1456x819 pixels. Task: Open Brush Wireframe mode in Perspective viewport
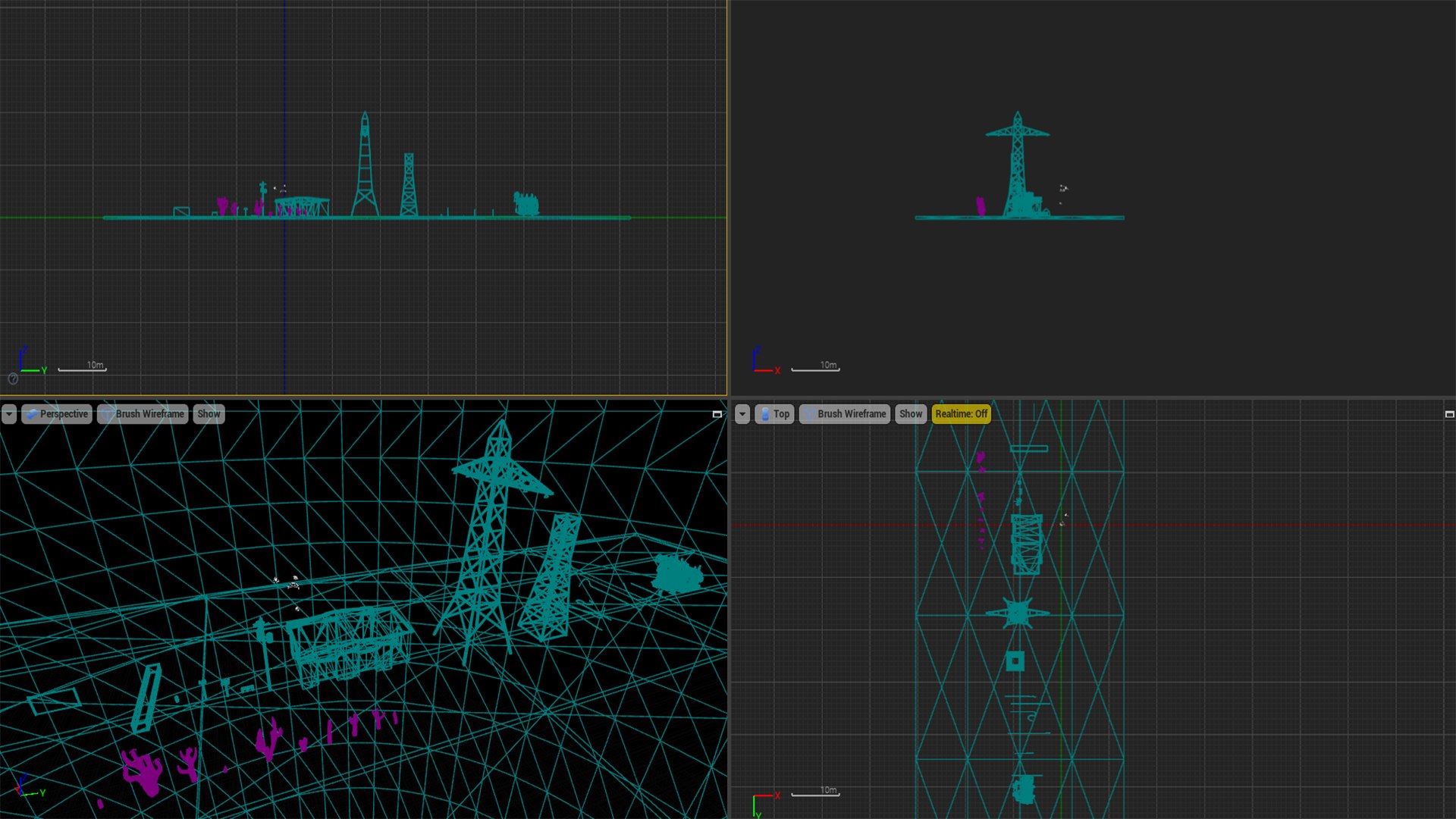tap(143, 414)
